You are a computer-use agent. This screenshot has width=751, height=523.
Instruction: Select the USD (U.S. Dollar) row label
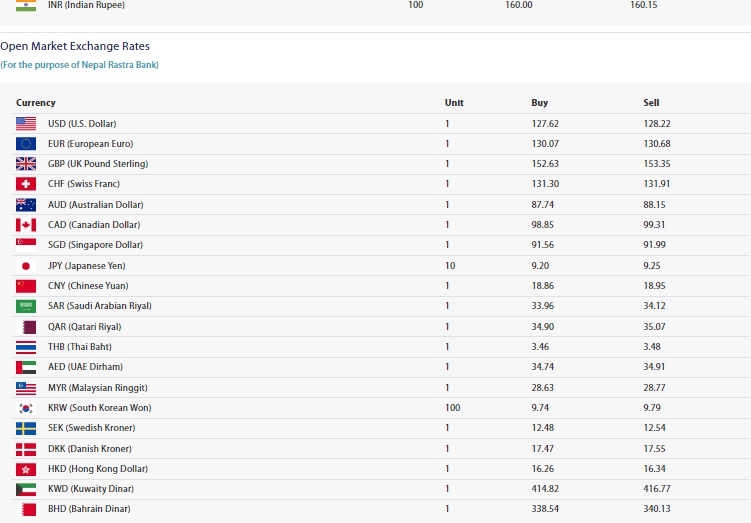click(x=82, y=124)
